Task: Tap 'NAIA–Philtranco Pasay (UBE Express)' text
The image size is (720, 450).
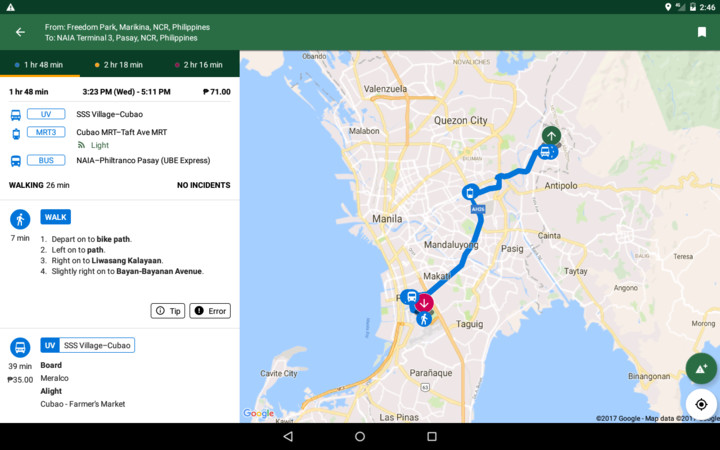Action: (143, 160)
